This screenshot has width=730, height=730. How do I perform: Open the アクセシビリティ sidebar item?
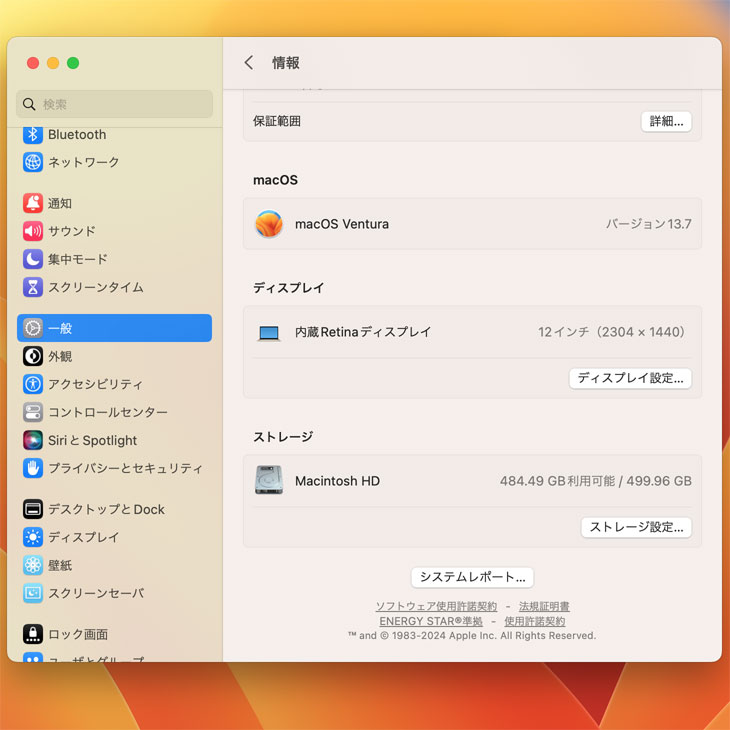point(95,384)
